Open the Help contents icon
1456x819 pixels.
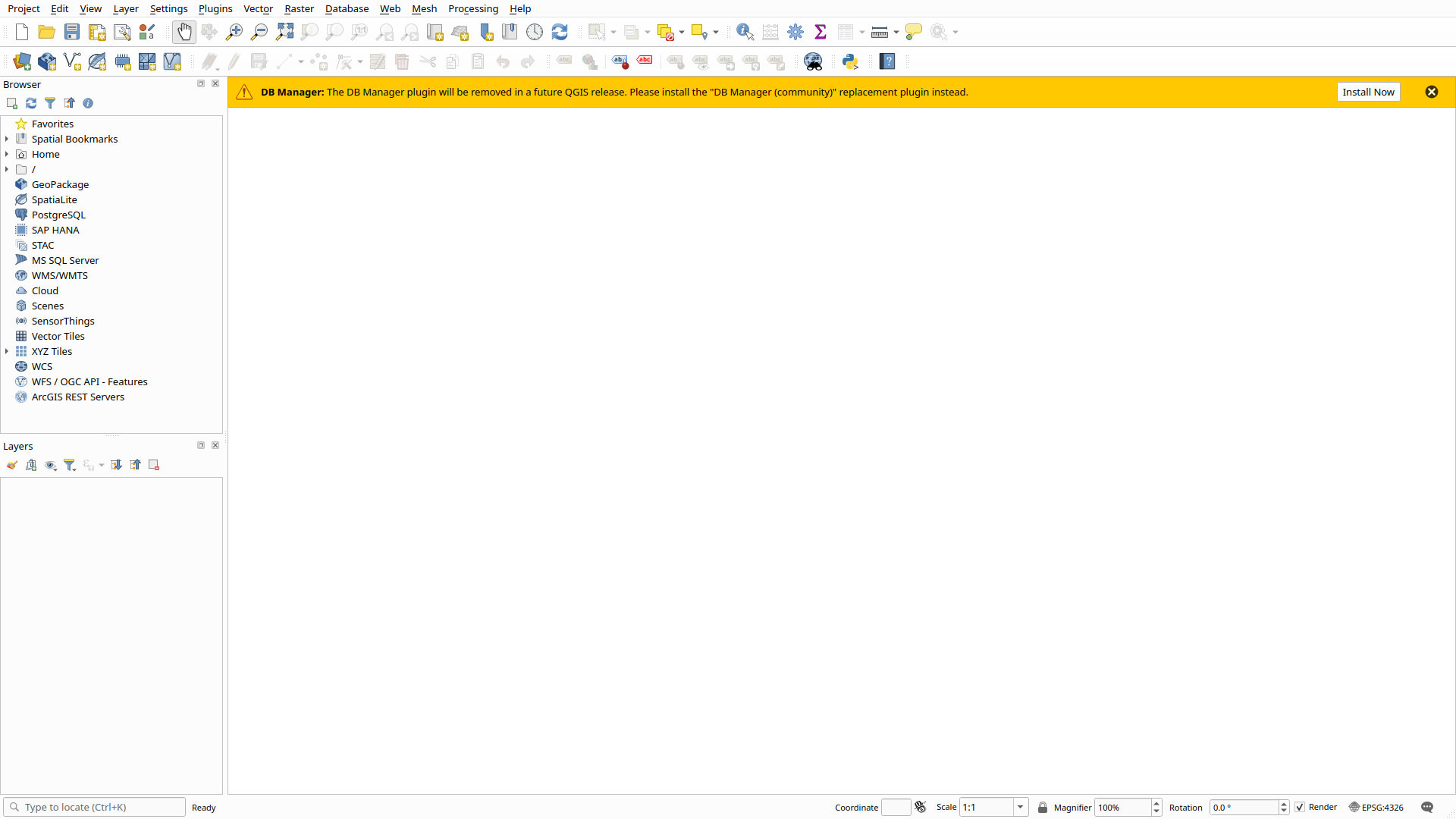(x=887, y=61)
